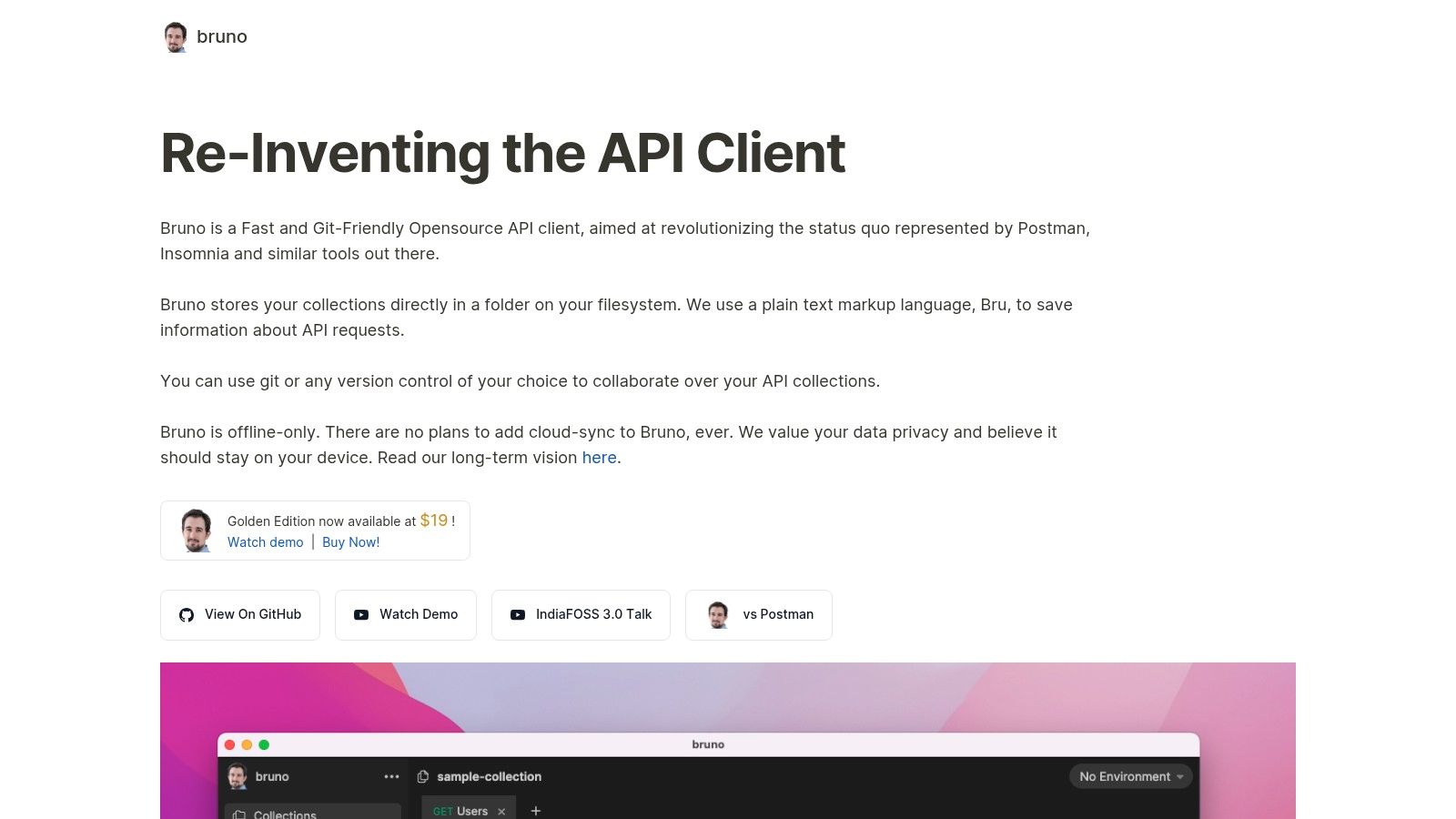The height and width of the screenshot is (819, 1456).
Task: Open the long-term vision via the here link
Action: coord(599,458)
